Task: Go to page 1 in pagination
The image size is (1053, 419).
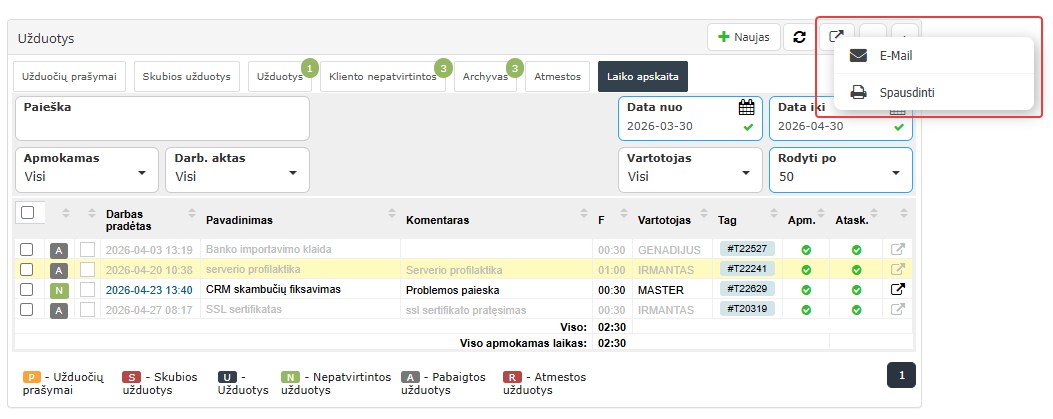Action: pos(901,375)
